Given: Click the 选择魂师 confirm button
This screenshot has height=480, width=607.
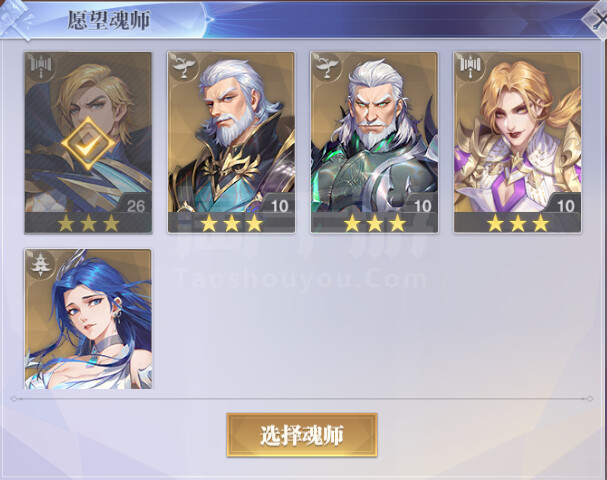Looking at the screenshot, I should pos(302,435).
